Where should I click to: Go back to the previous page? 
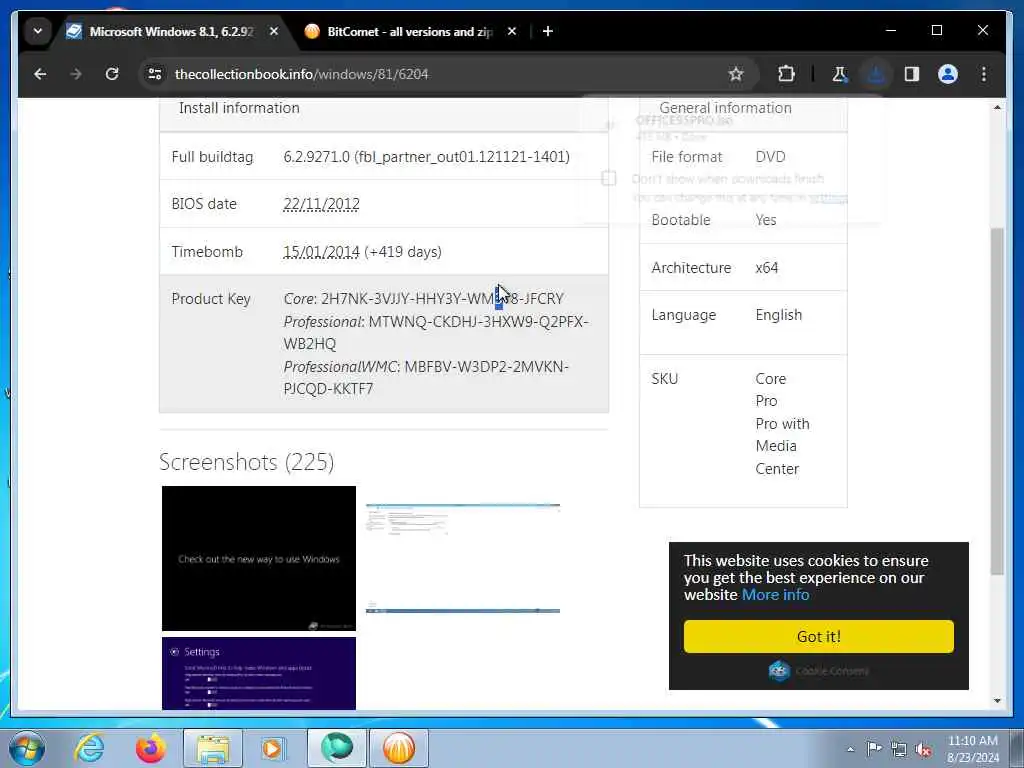(40, 74)
